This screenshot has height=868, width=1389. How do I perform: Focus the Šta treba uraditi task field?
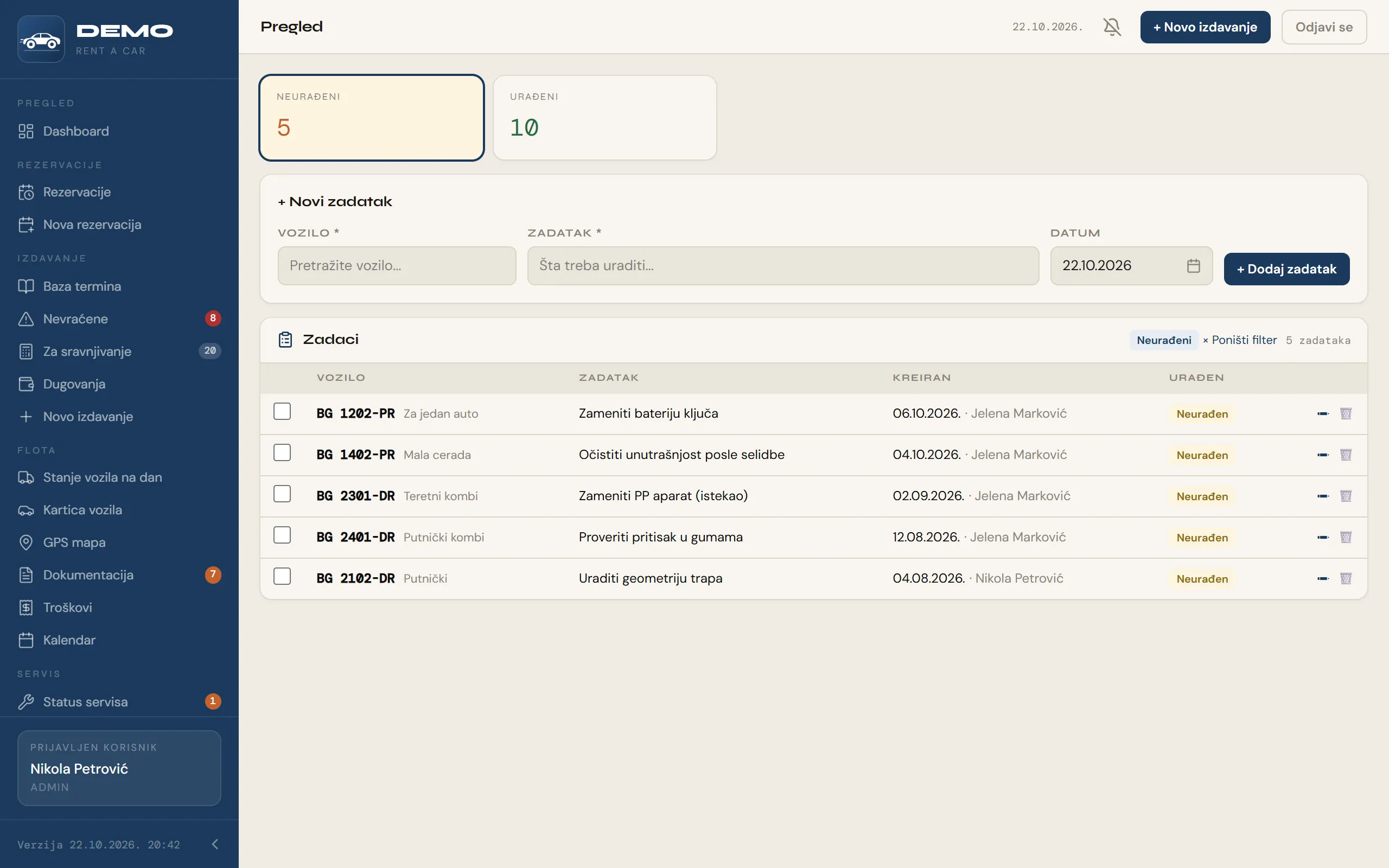pos(783,266)
